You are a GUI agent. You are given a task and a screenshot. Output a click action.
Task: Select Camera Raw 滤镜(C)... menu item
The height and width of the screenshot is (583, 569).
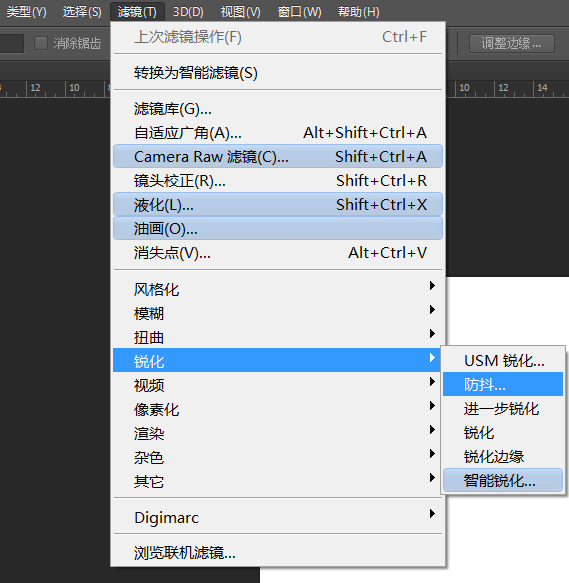pyautogui.click(x=278, y=157)
